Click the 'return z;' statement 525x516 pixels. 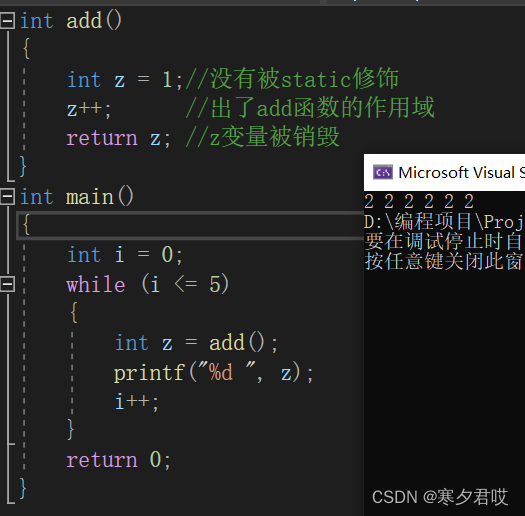(119, 138)
